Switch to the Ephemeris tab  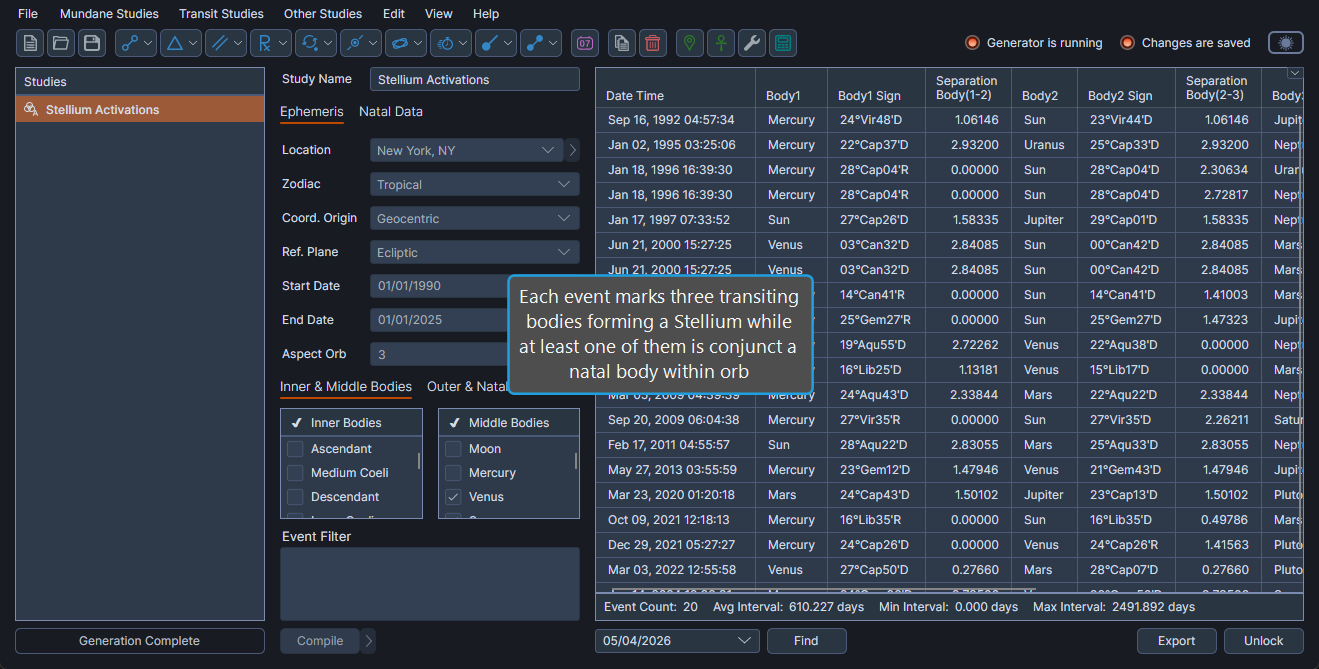(x=311, y=112)
